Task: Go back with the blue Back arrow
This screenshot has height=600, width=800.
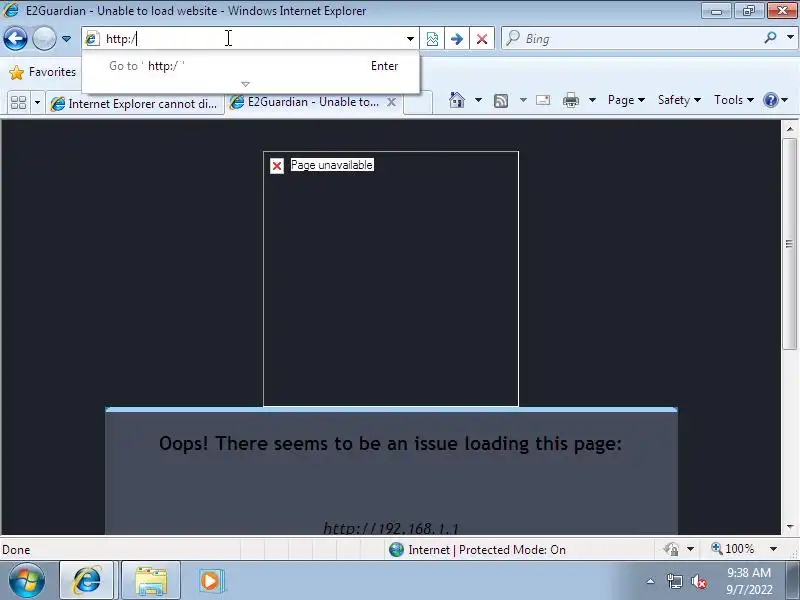Action: pos(15,38)
